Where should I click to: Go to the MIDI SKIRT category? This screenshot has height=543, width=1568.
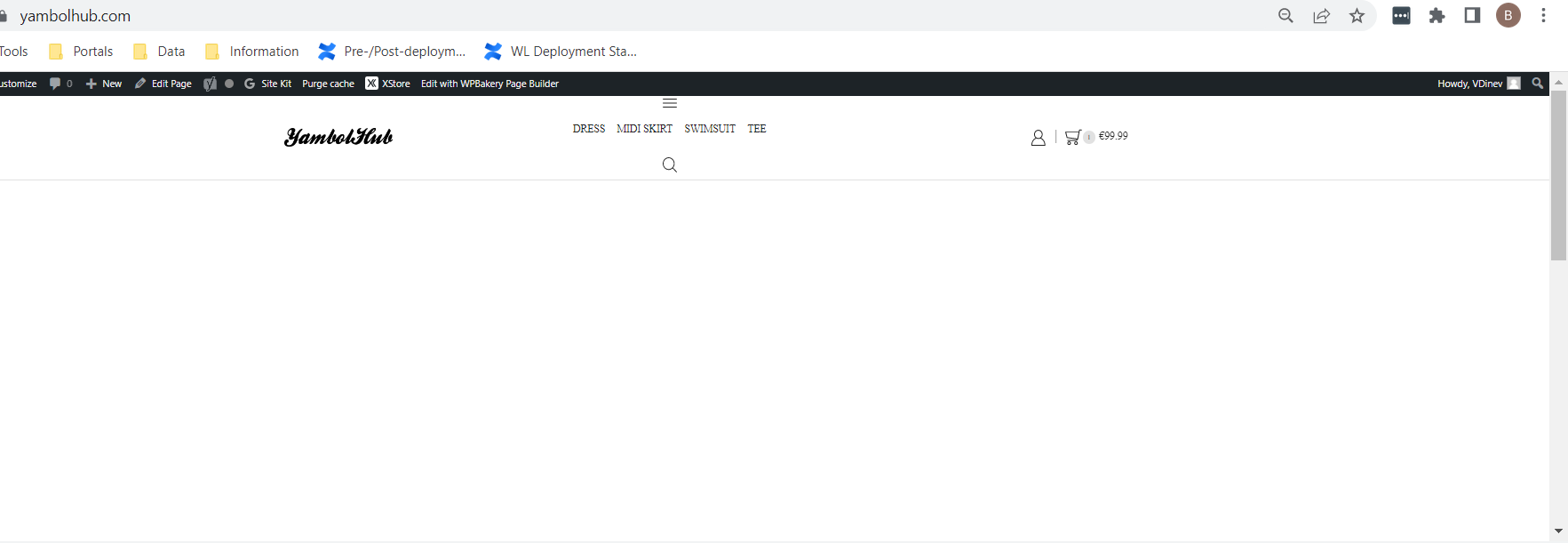pos(644,129)
